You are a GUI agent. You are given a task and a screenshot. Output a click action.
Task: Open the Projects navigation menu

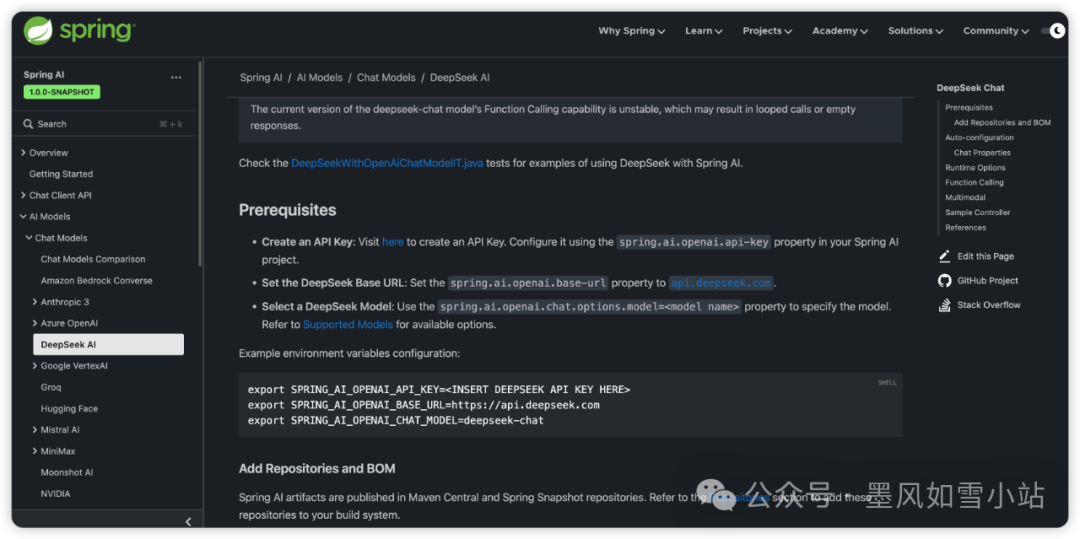coord(767,31)
